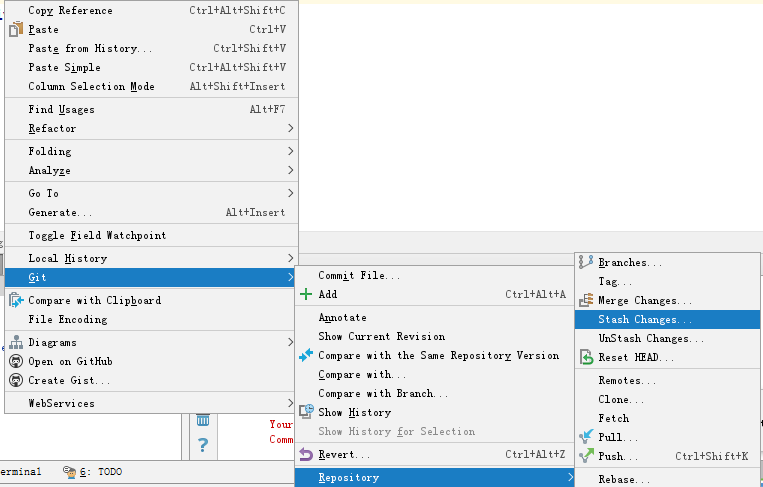Click the Show History icon
Image resolution: width=763 pixels, height=487 pixels.
point(306,412)
